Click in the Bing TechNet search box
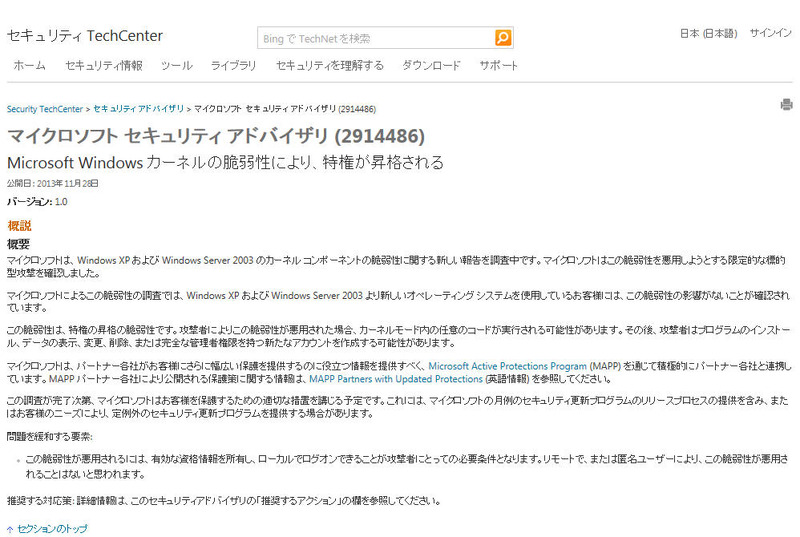The image size is (800, 537). [x=375, y=38]
